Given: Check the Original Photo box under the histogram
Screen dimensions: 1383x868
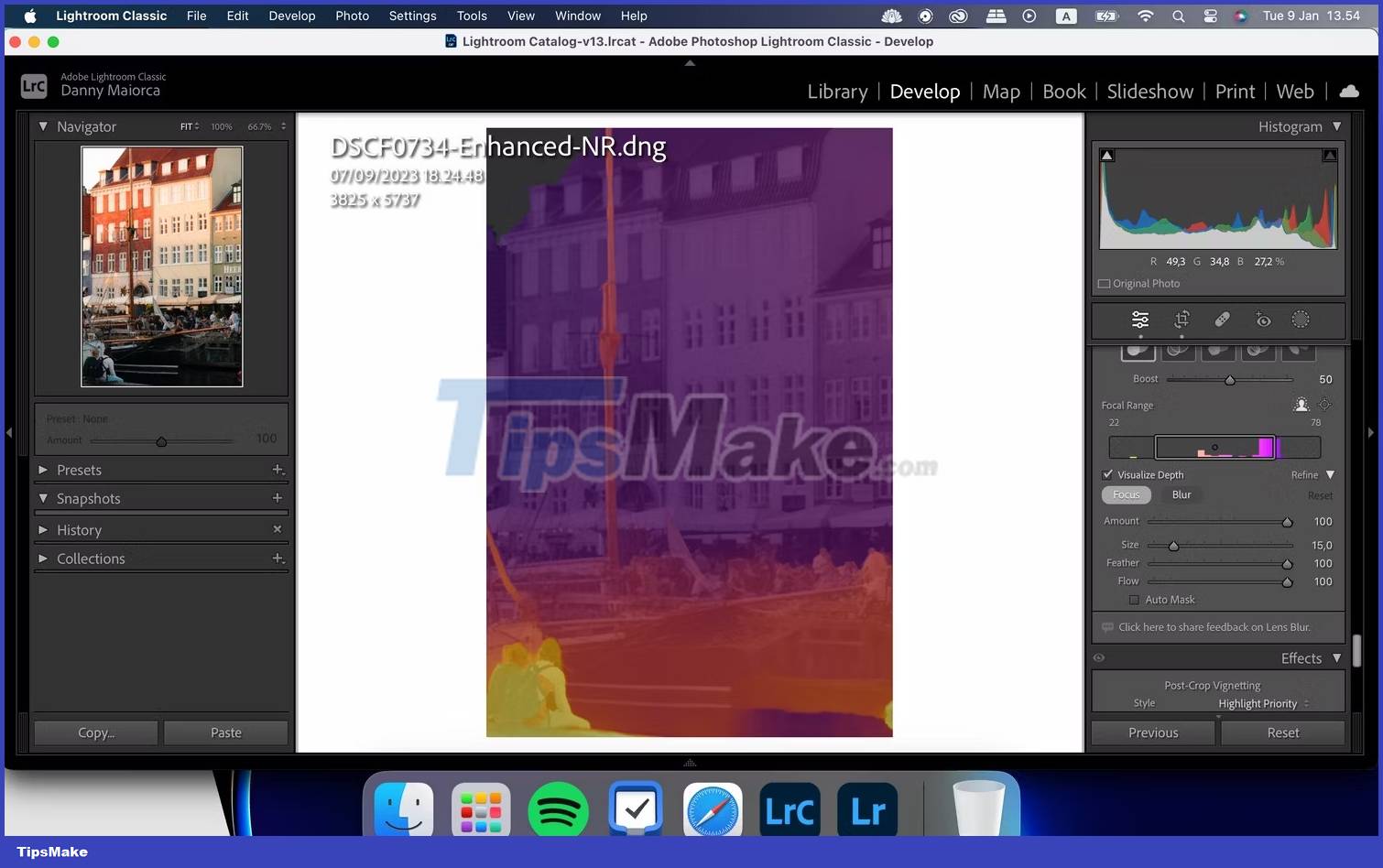Looking at the screenshot, I should 1105,284.
